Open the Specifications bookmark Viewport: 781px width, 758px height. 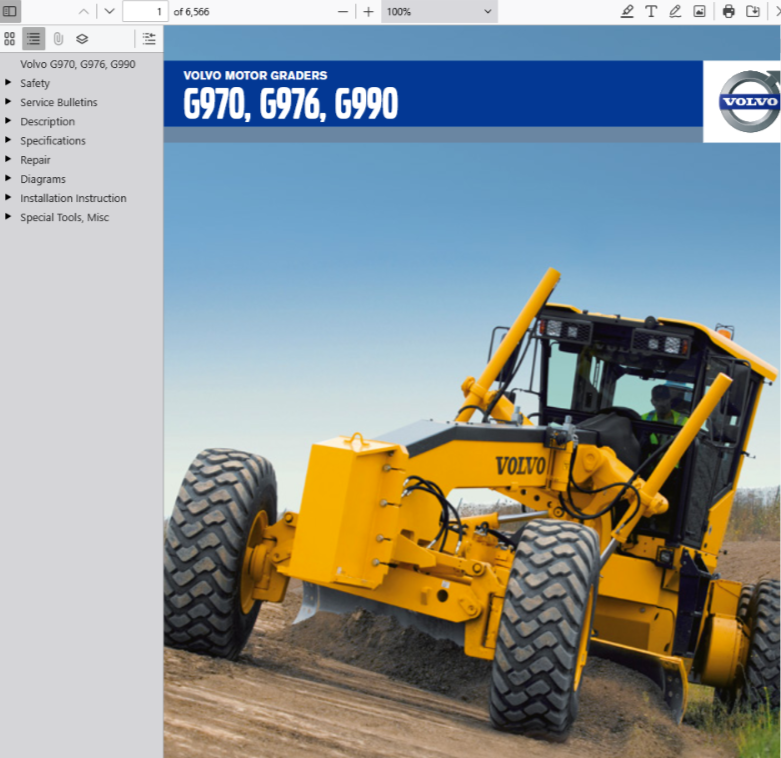pos(53,140)
